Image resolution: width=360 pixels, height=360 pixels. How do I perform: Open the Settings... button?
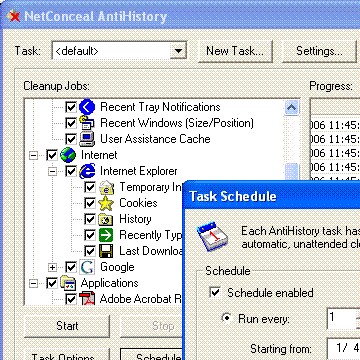pyautogui.click(x=319, y=51)
